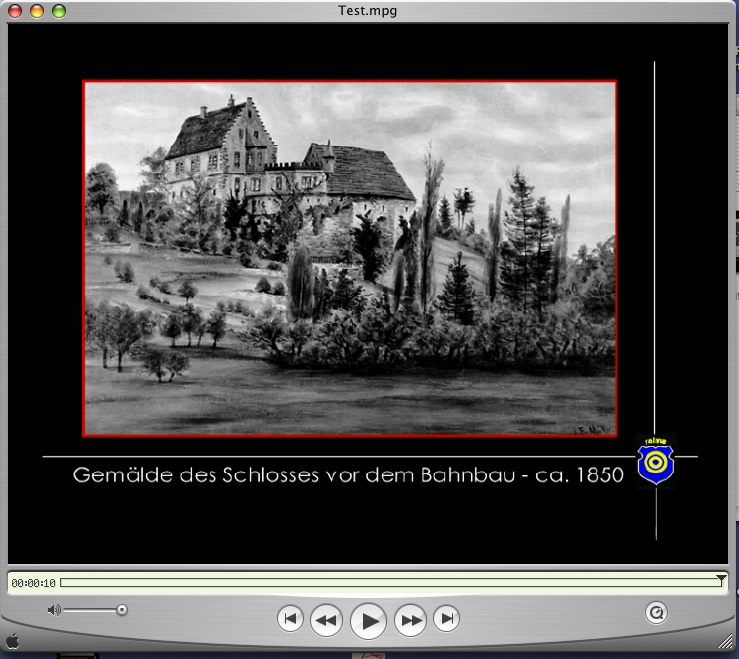Image resolution: width=739 pixels, height=659 pixels.
Task: Click the 00:00:10 time display
Action: click(x=34, y=583)
